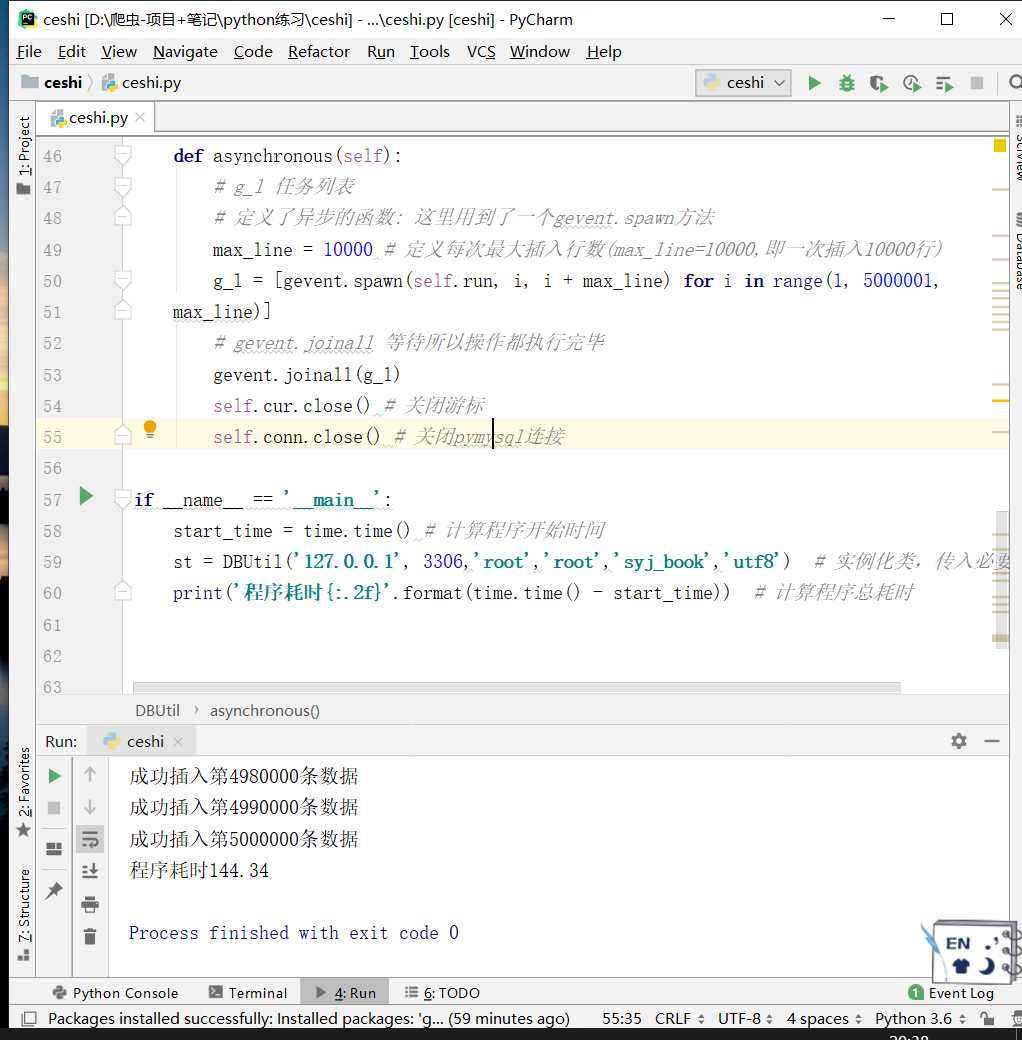Toggle the Project tool window
Viewport: 1022px width, 1040px height.
click(24, 155)
